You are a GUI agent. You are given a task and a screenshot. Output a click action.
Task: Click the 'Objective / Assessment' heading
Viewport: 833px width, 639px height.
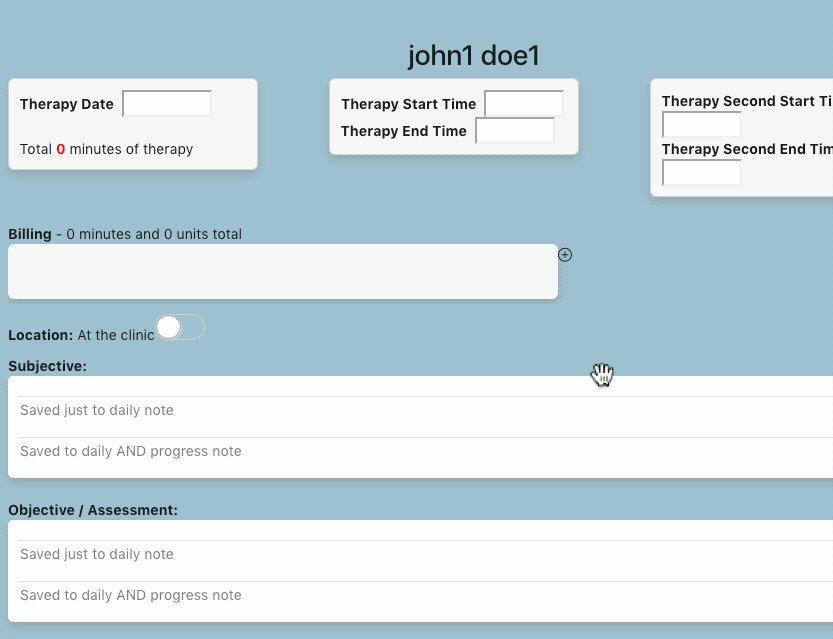pyautogui.click(x=92, y=510)
